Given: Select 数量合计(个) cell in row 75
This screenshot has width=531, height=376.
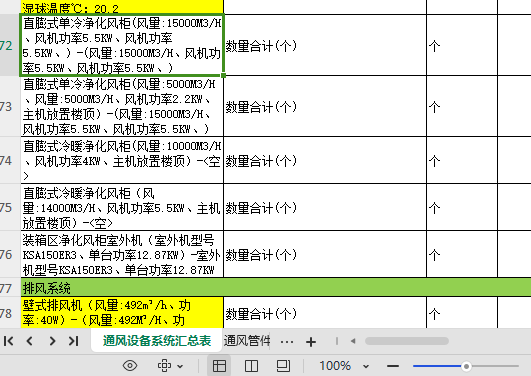Looking at the screenshot, I should coord(325,207).
